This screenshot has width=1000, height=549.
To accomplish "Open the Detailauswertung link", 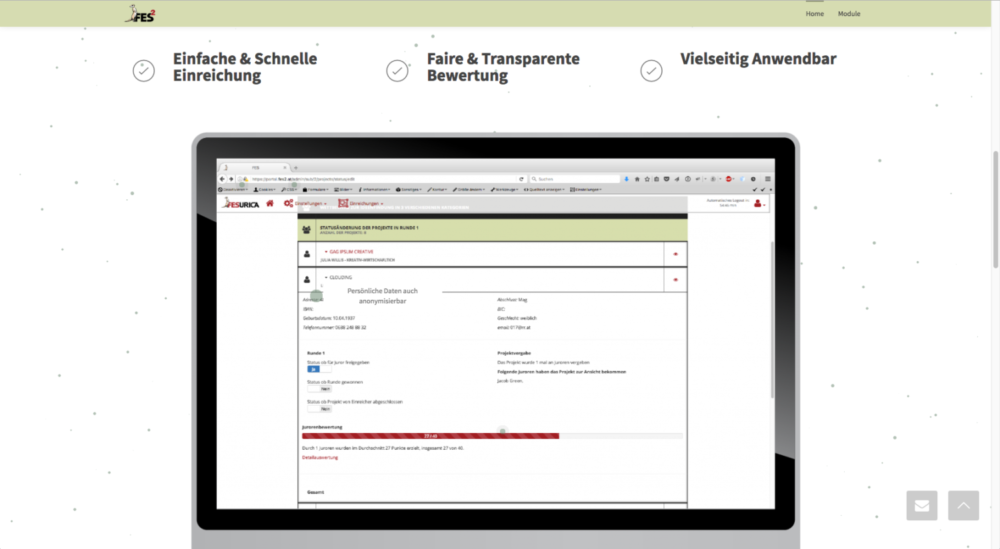I will click(320, 457).
